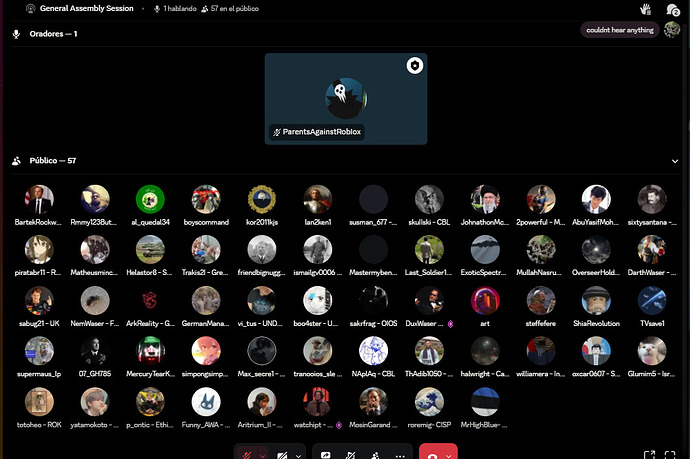
Task: Select audience member kor2011kjs
Action: coord(261,205)
